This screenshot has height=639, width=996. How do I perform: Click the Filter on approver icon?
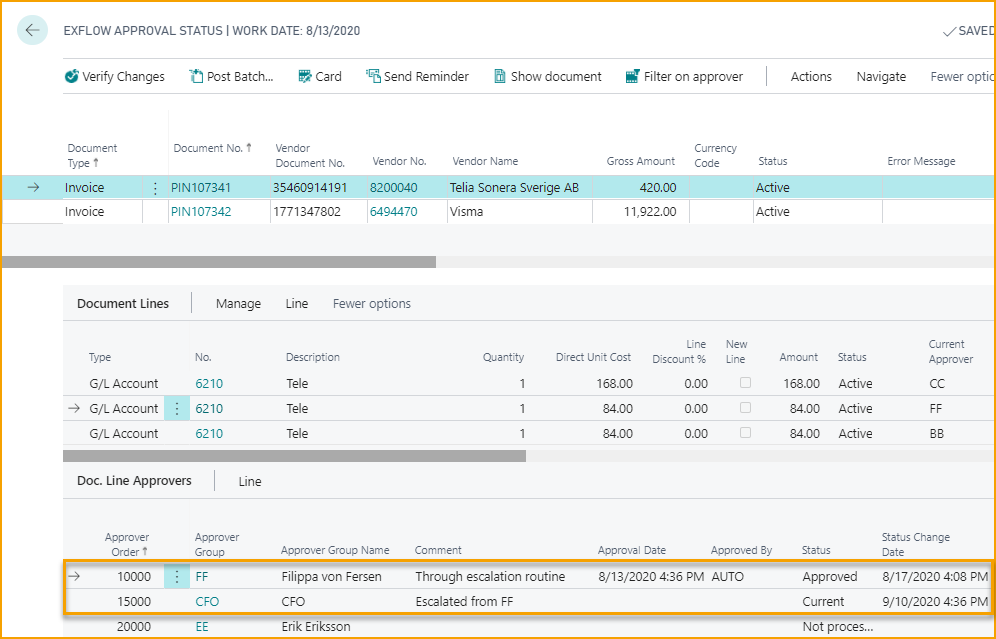click(632, 77)
